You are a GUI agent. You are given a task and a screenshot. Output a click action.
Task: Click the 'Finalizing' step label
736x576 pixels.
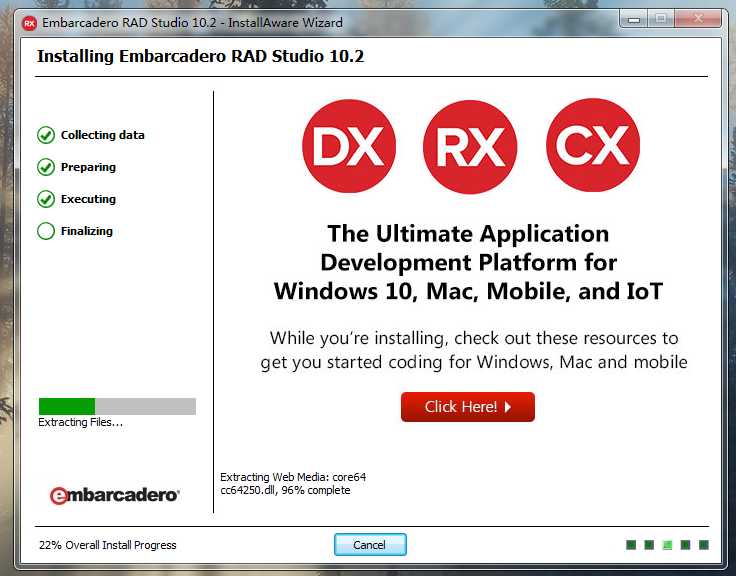click(x=87, y=231)
